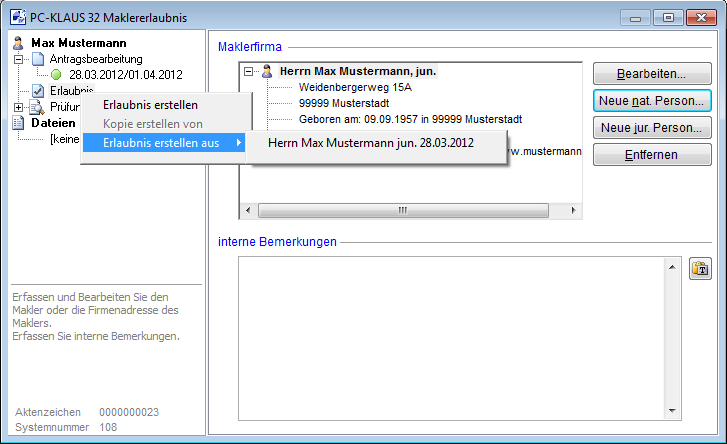The height and width of the screenshot is (444, 727).
Task: Click the 'Neue jur. Person...' button
Action: 651,128
